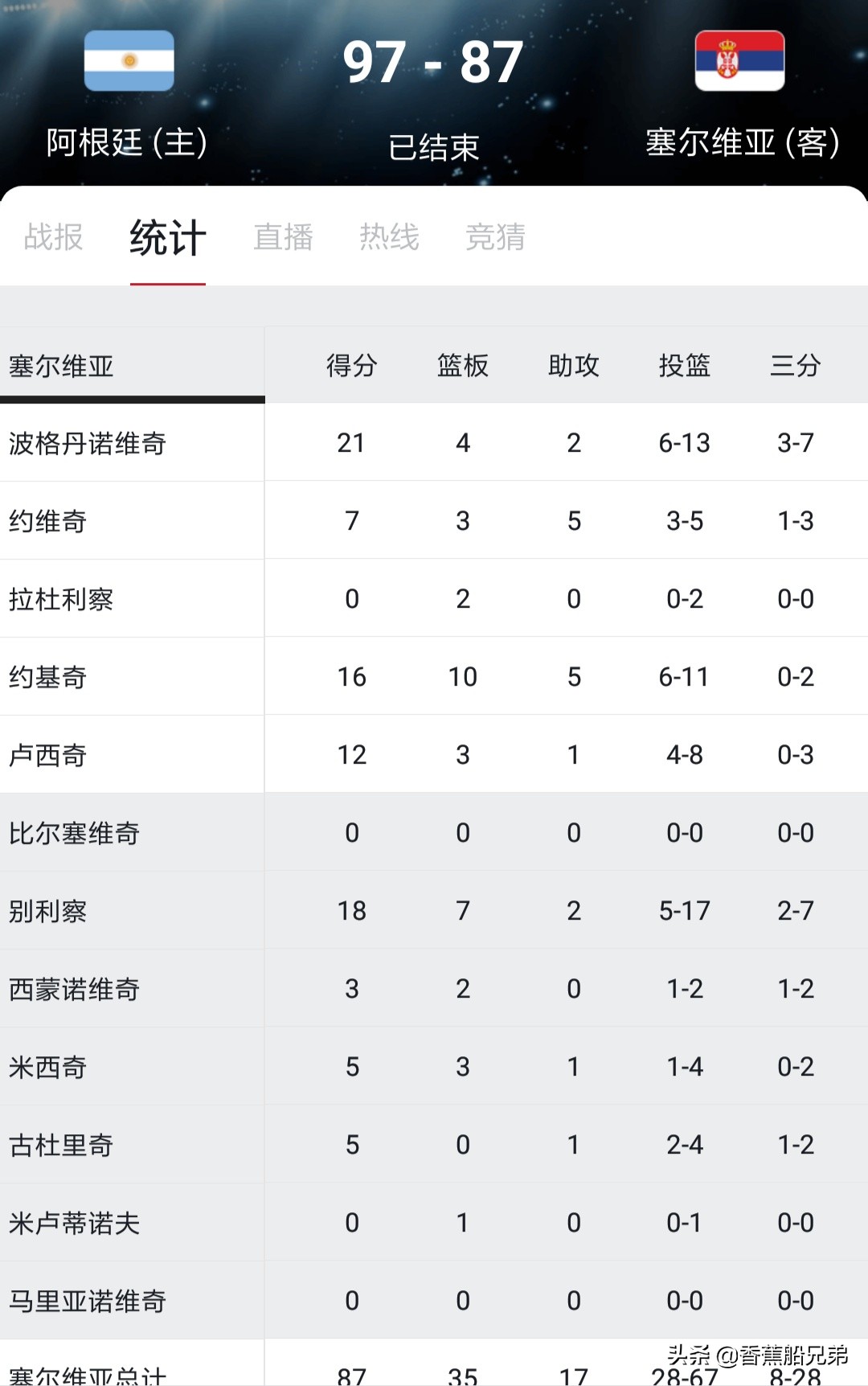Click the 阿根廷 (主) team name
868x1386 pixels.
pyautogui.click(x=127, y=143)
